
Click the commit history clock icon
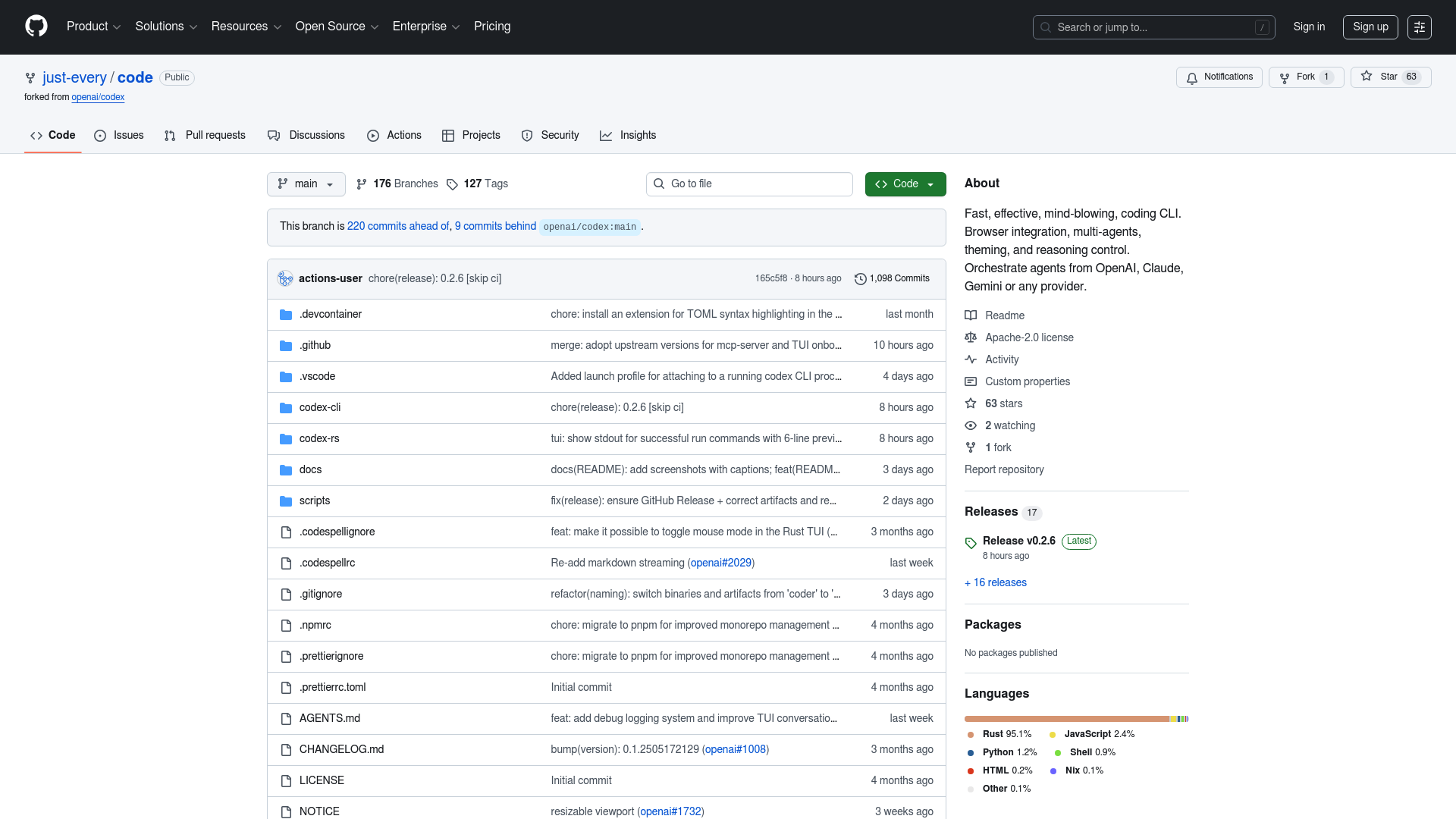click(x=861, y=279)
